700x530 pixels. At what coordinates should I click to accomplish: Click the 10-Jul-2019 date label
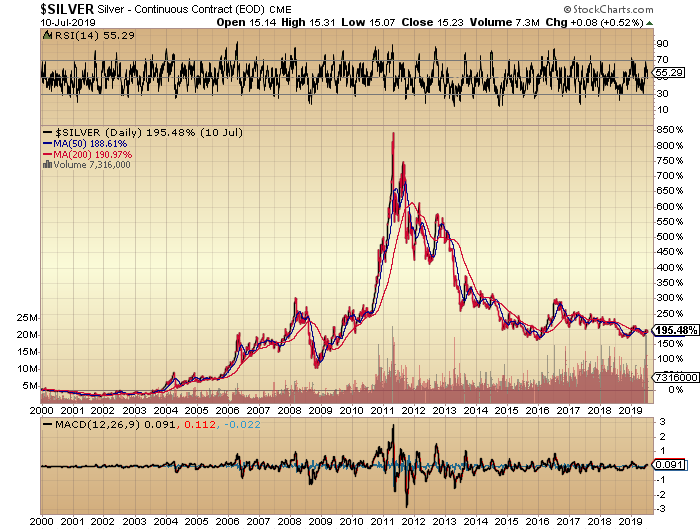click(x=68, y=23)
